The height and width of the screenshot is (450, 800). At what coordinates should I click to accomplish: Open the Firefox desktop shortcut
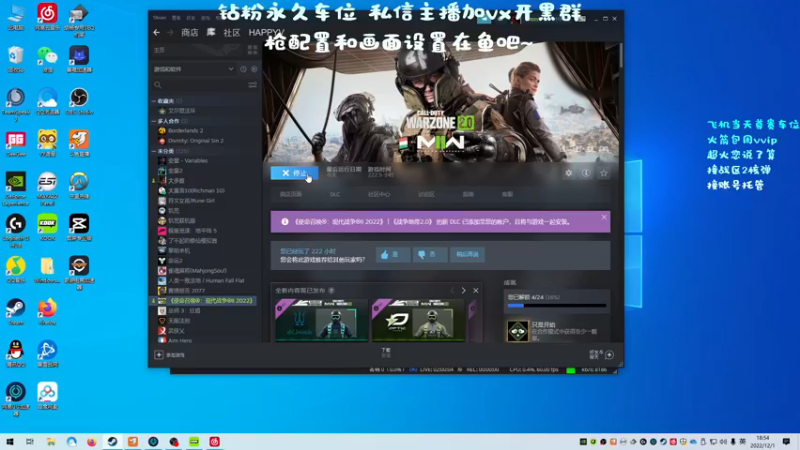(47, 312)
